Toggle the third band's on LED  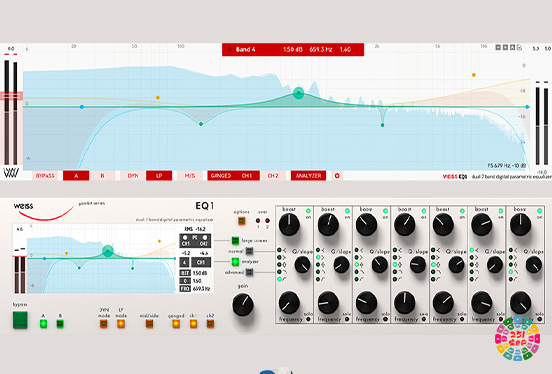point(385,211)
